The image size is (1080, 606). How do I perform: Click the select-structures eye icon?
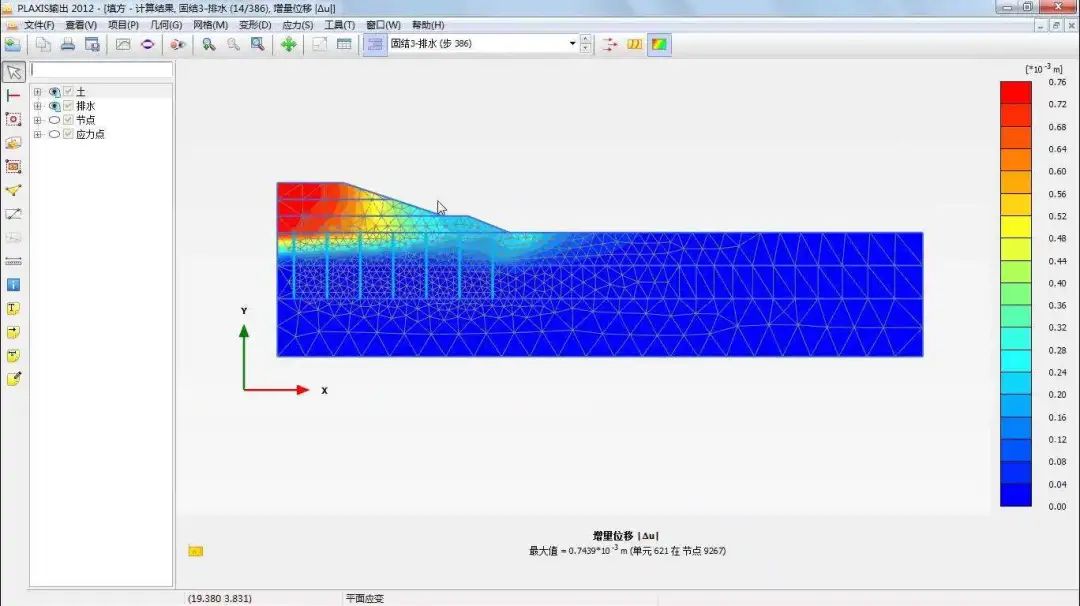click(178, 44)
